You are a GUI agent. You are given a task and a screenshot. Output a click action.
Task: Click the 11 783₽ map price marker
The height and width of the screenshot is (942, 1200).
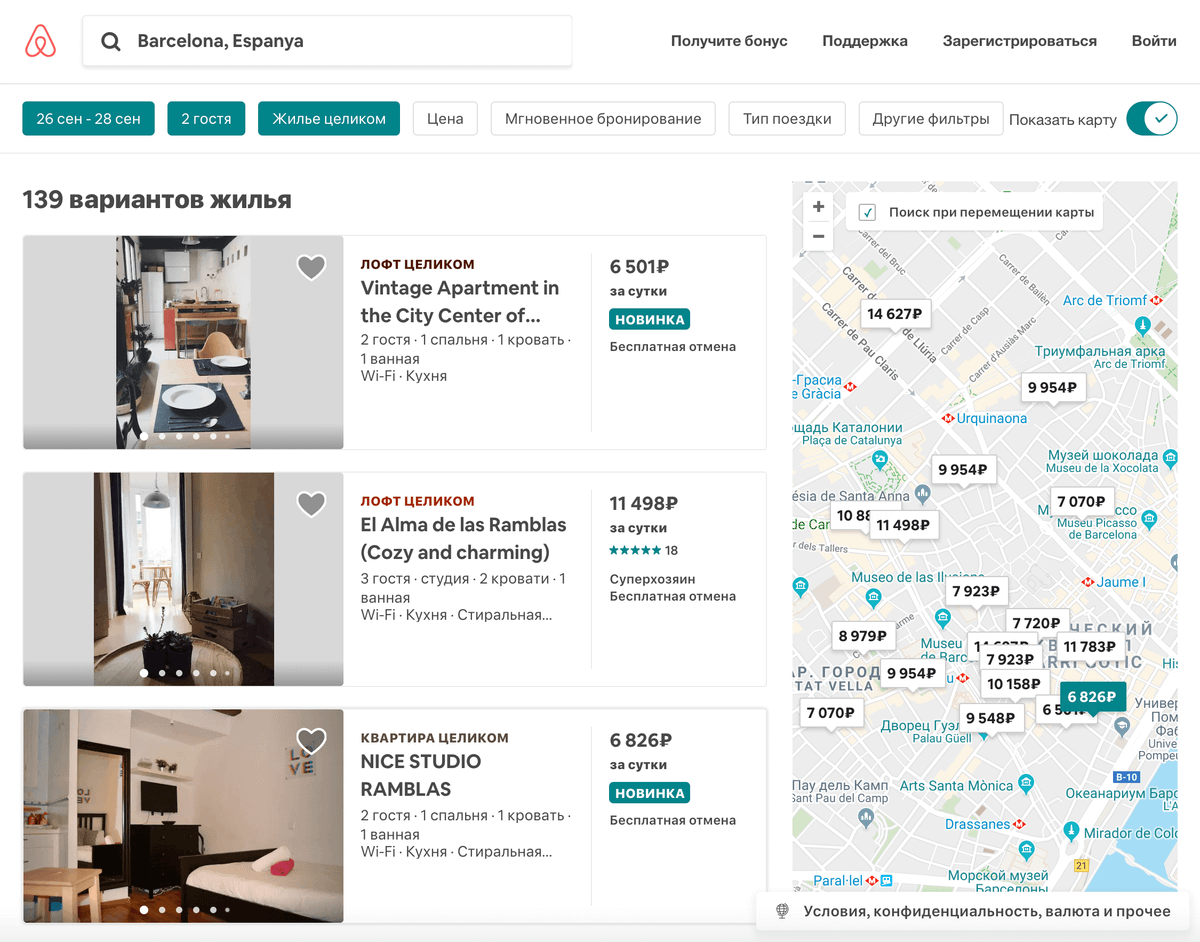(1089, 646)
